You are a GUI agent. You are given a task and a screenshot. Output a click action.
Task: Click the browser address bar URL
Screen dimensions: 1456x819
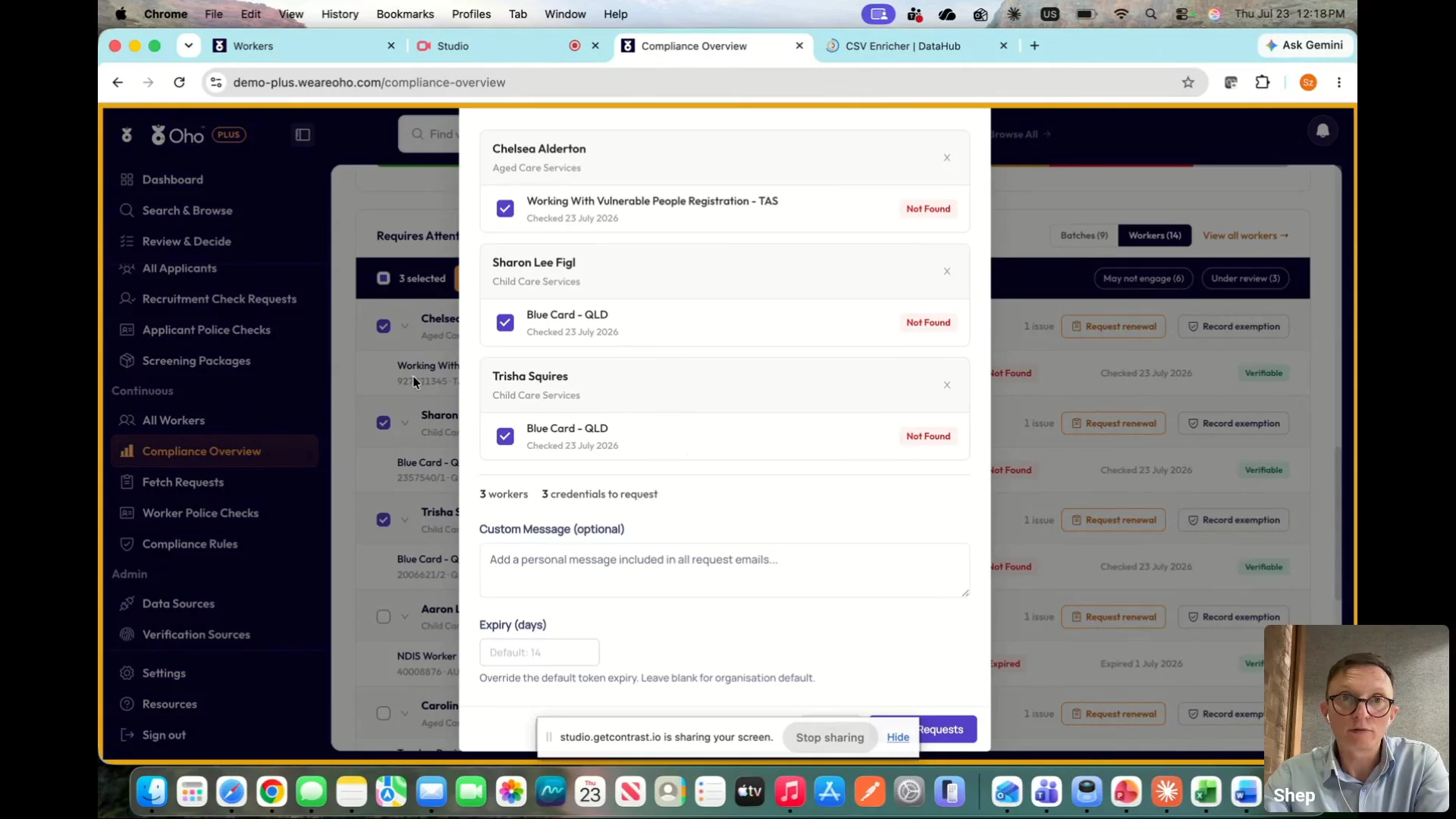click(369, 83)
